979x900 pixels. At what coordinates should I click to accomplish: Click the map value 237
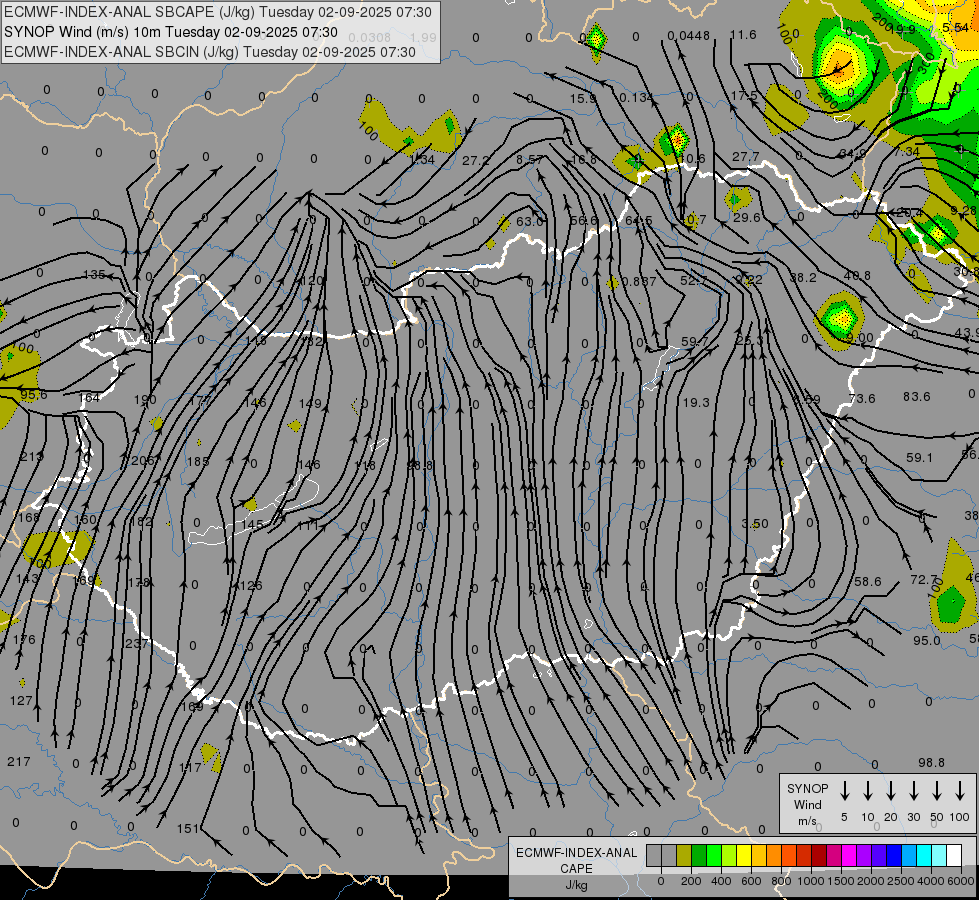(136, 643)
